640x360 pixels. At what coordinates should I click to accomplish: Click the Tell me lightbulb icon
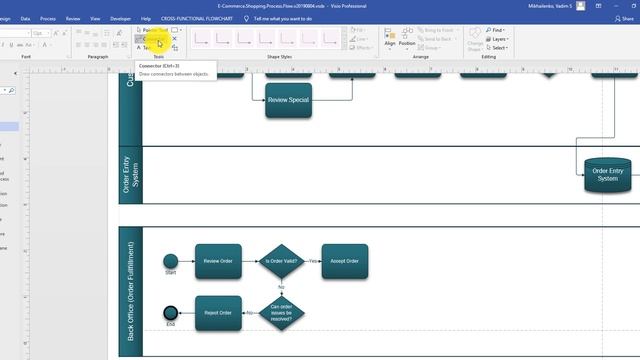(x=246, y=19)
